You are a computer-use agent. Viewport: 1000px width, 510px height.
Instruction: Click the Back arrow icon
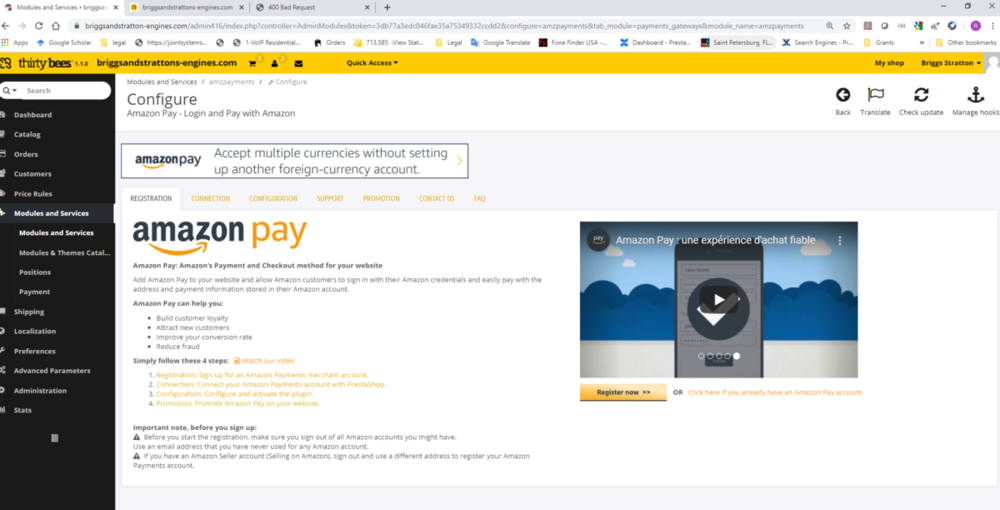click(x=842, y=95)
